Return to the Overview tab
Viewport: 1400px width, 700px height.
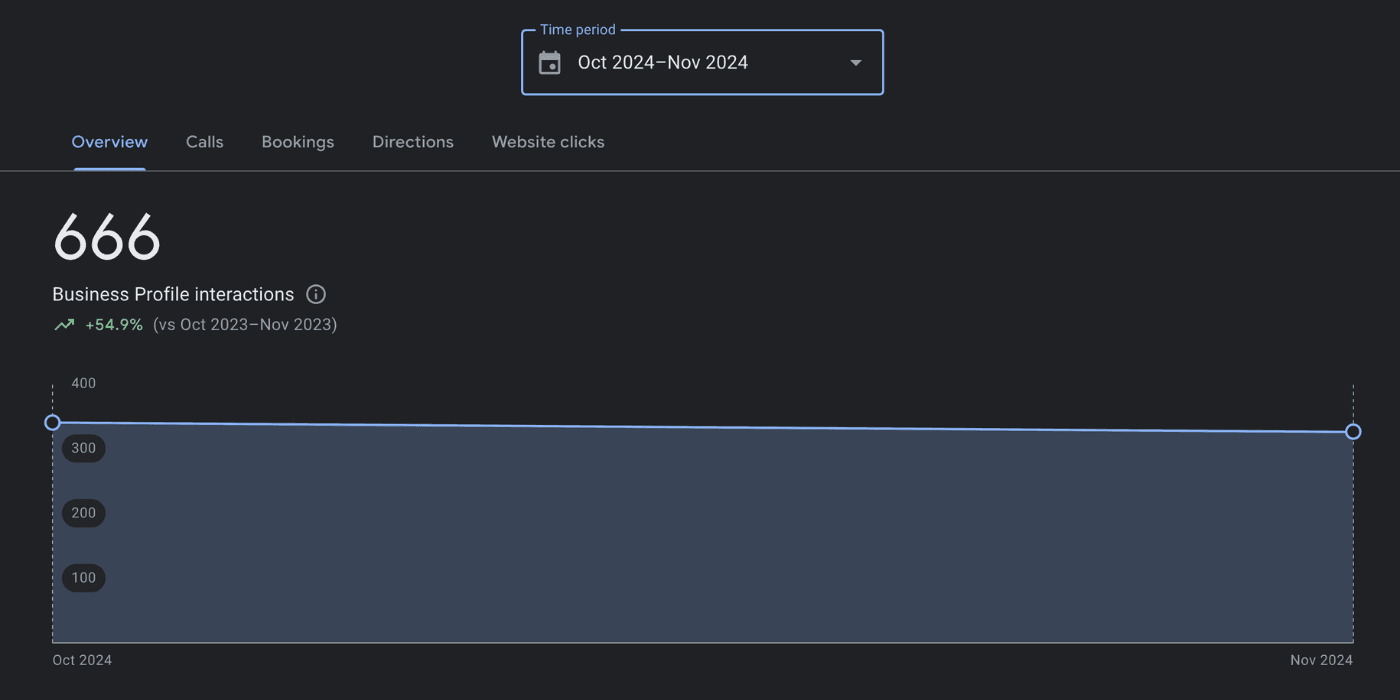click(109, 142)
